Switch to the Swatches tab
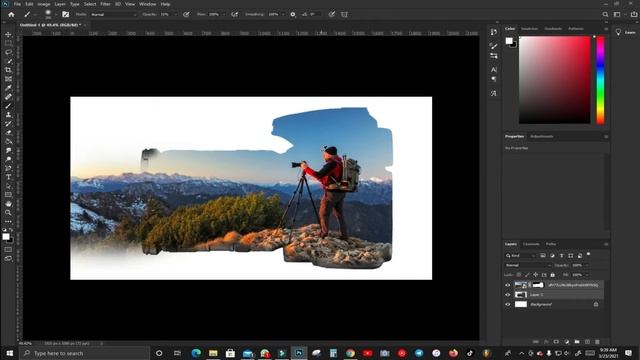This screenshot has height=360, width=640. (x=529, y=29)
